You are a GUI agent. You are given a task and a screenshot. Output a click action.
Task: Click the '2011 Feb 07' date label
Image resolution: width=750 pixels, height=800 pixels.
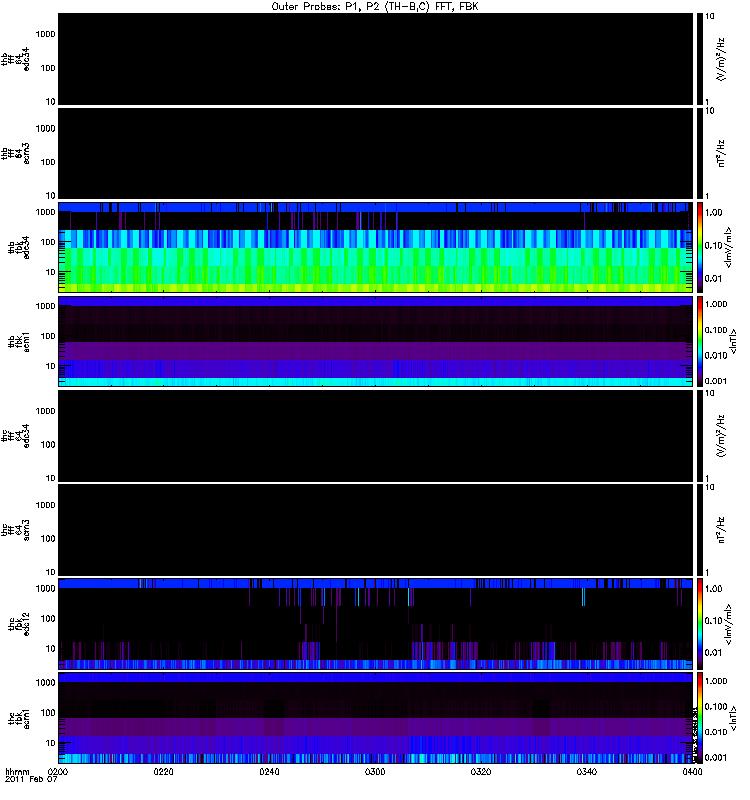tap(31, 779)
